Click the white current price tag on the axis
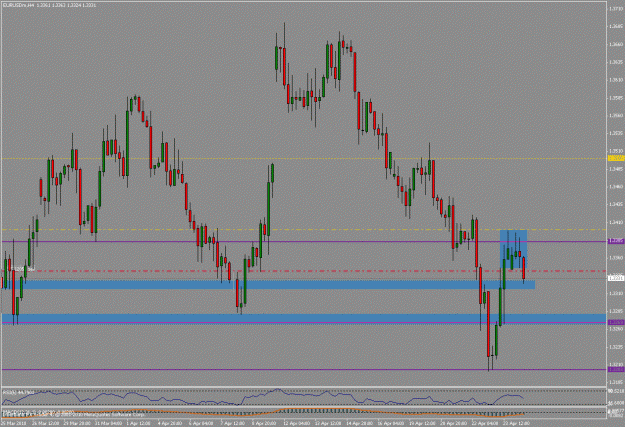Screen dimensions: 625x427 point(616,278)
